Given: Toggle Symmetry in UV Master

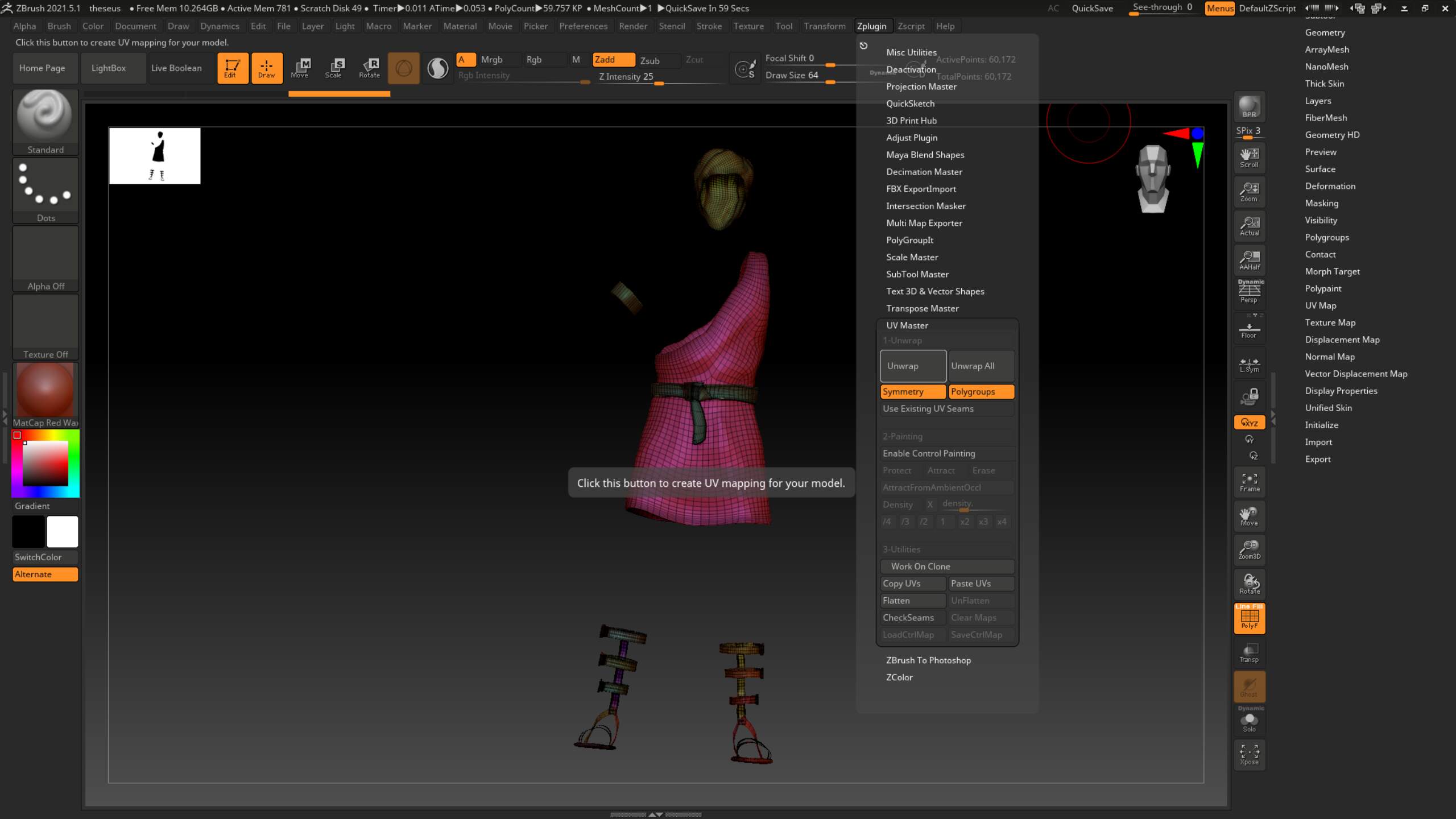Looking at the screenshot, I should pos(913,391).
